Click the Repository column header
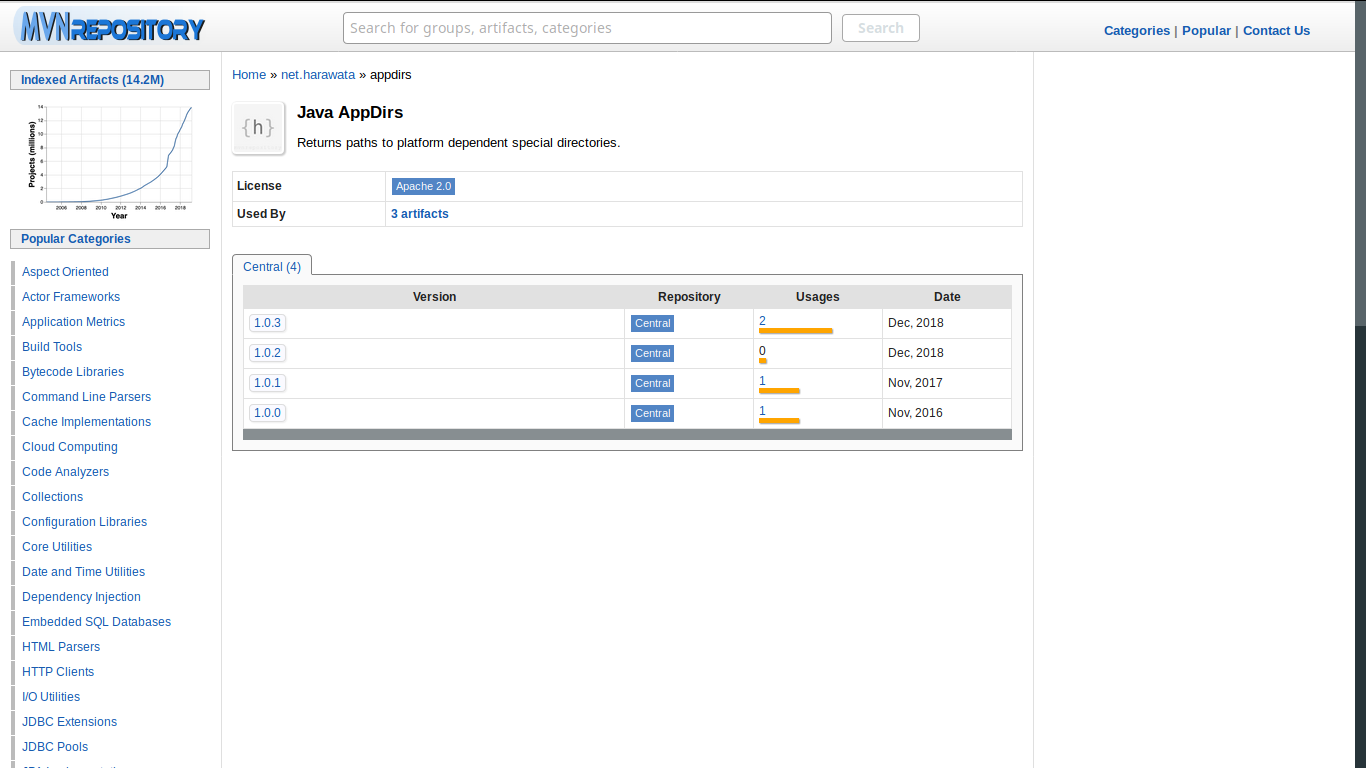Image resolution: width=1366 pixels, height=768 pixels. coord(689,297)
